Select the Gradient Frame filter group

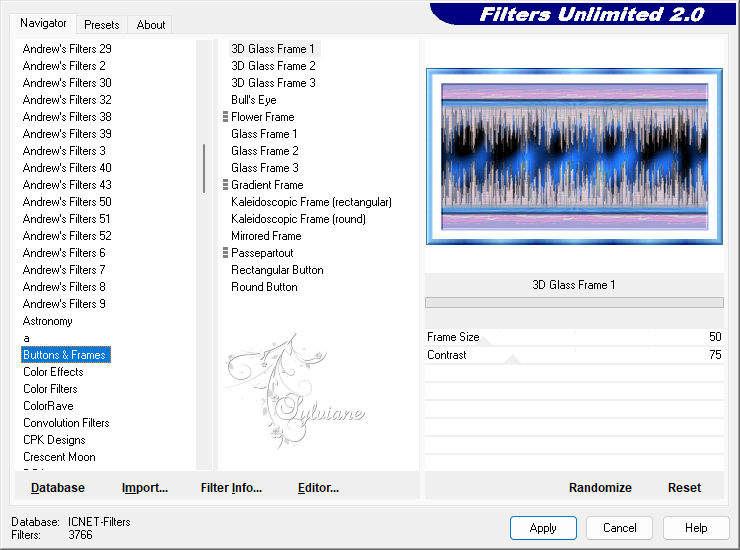click(x=267, y=185)
